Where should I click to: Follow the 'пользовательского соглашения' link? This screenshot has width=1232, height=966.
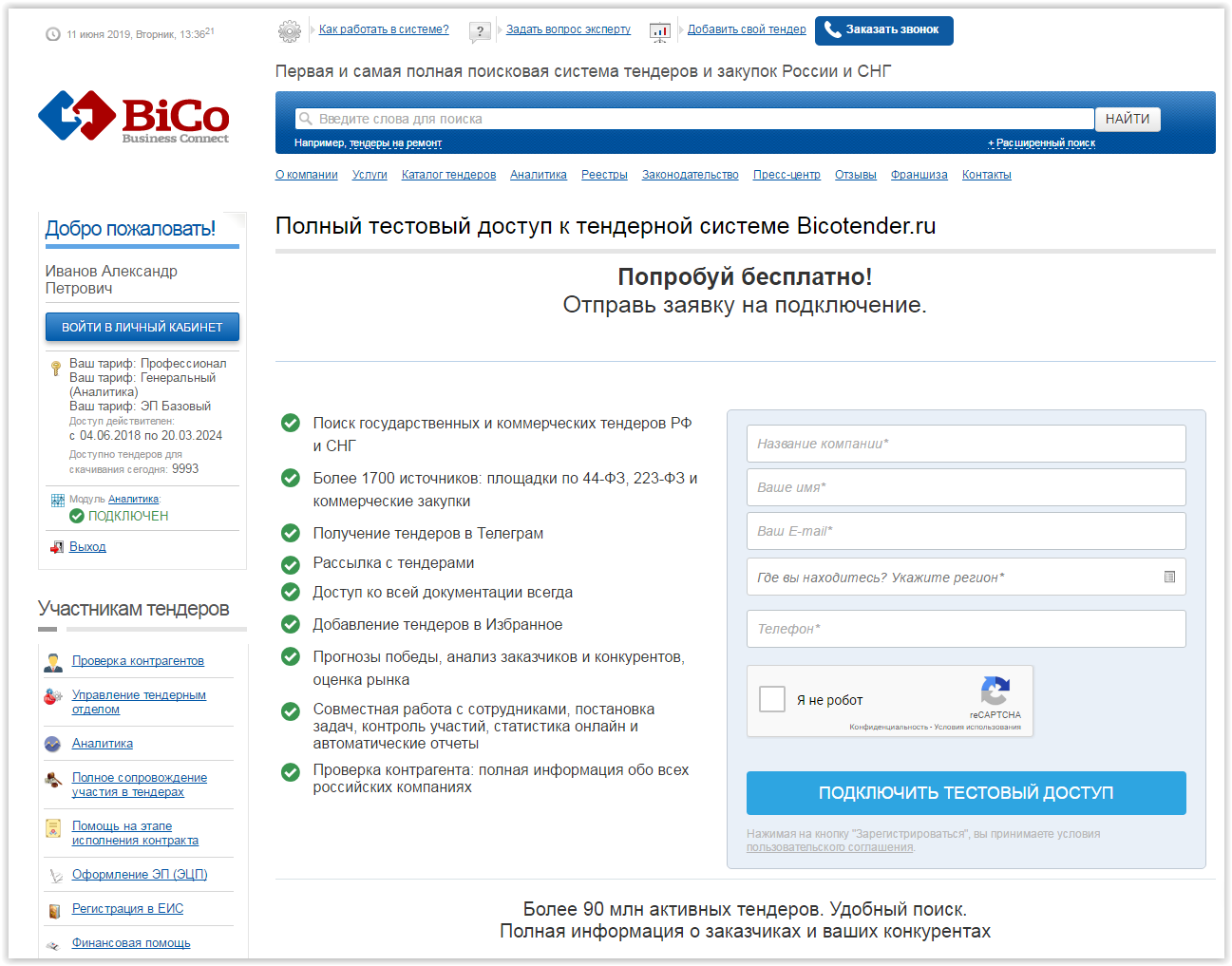[x=830, y=847]
